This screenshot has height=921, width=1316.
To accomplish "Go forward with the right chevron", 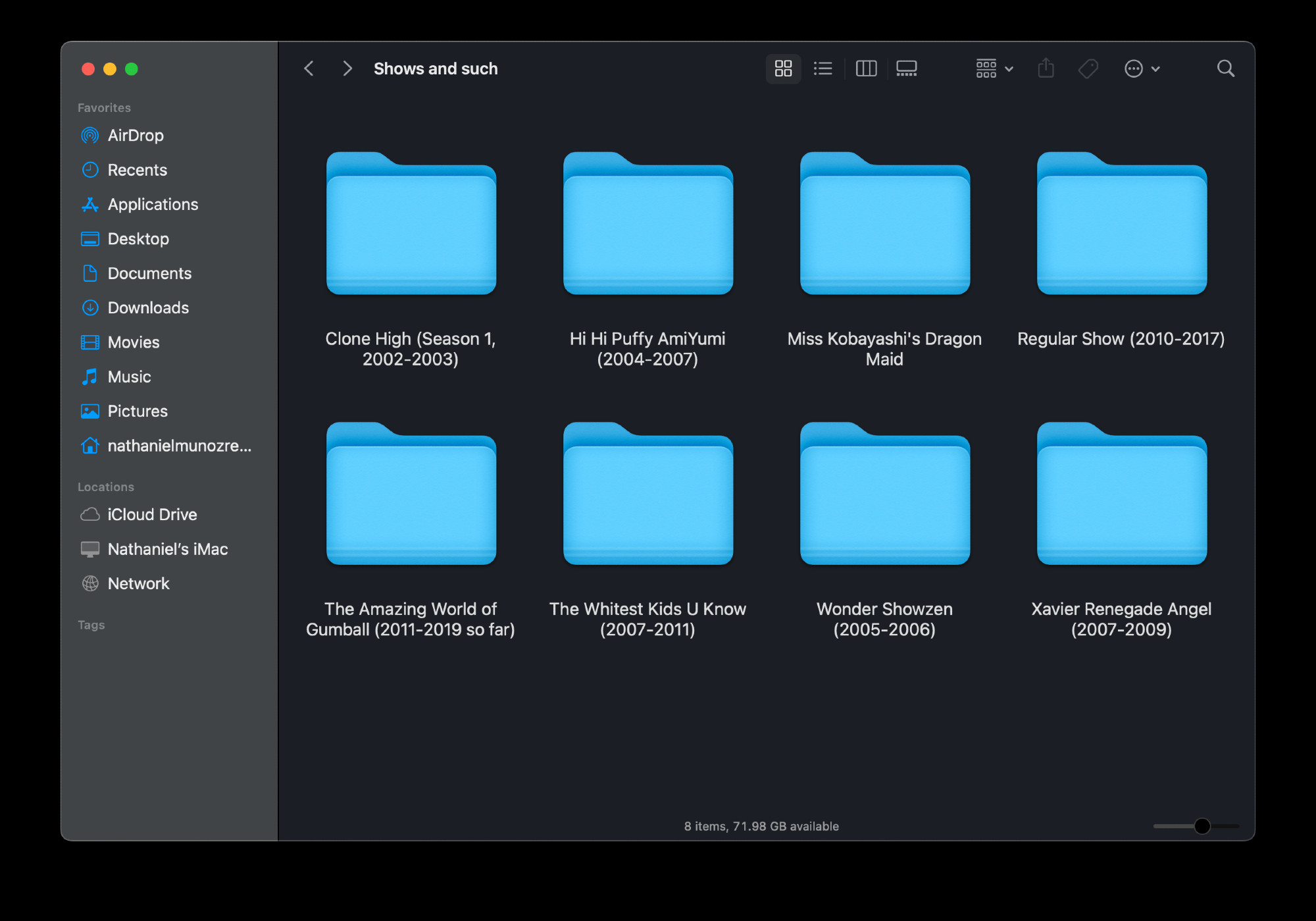I will 347,68.
